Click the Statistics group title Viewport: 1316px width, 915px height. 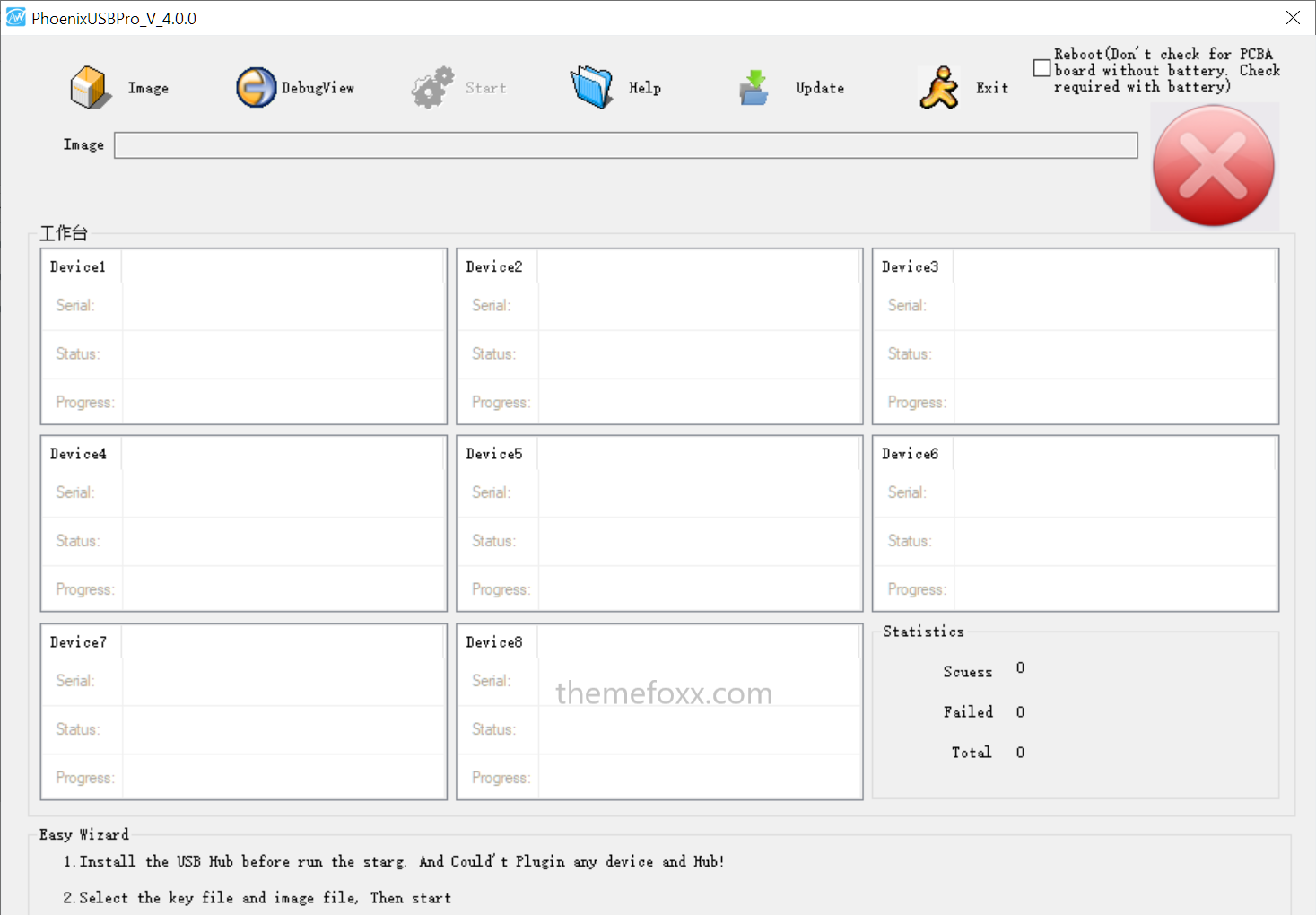(923, 632)
